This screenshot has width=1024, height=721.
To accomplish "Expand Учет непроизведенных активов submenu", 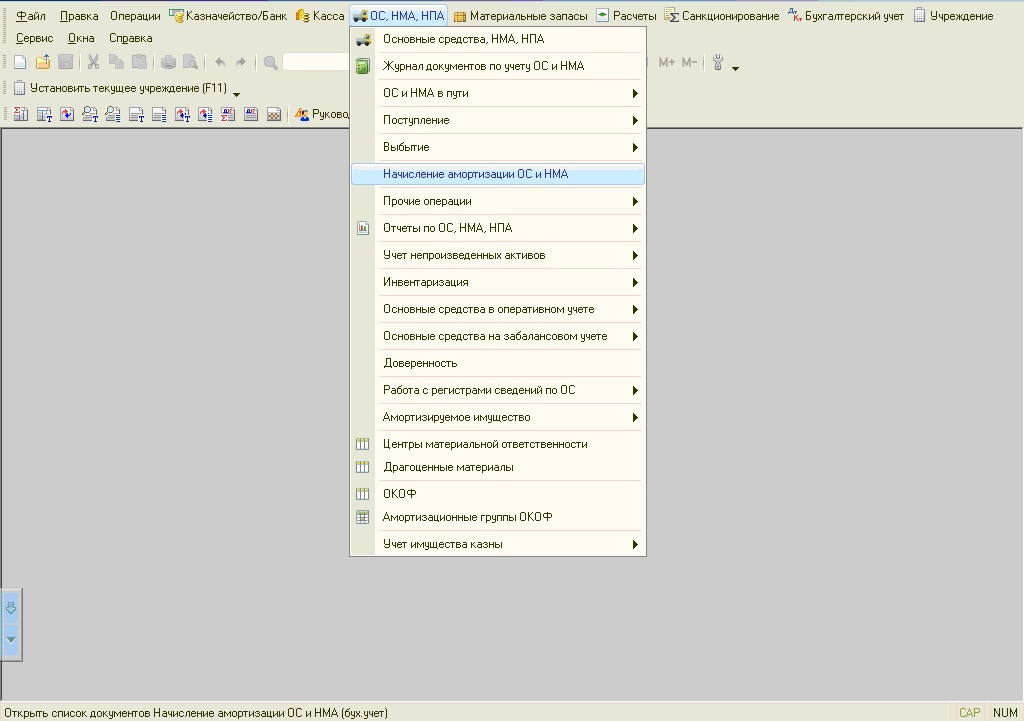I will point(498,255).
